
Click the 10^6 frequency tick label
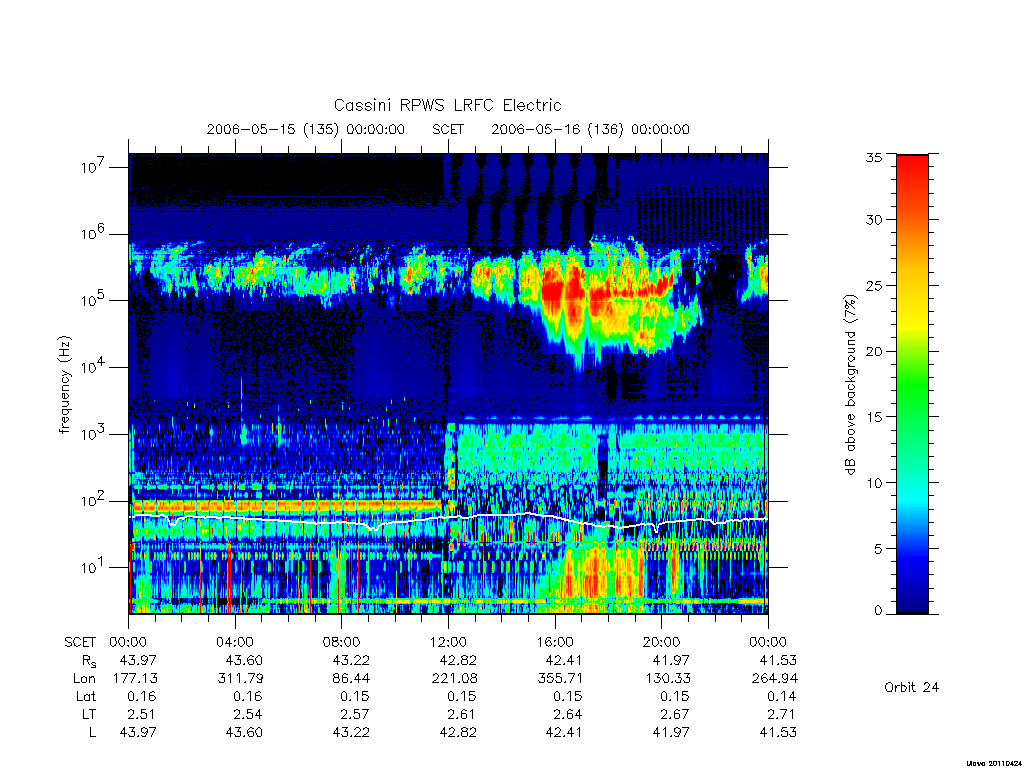click(x=95, y=234)
